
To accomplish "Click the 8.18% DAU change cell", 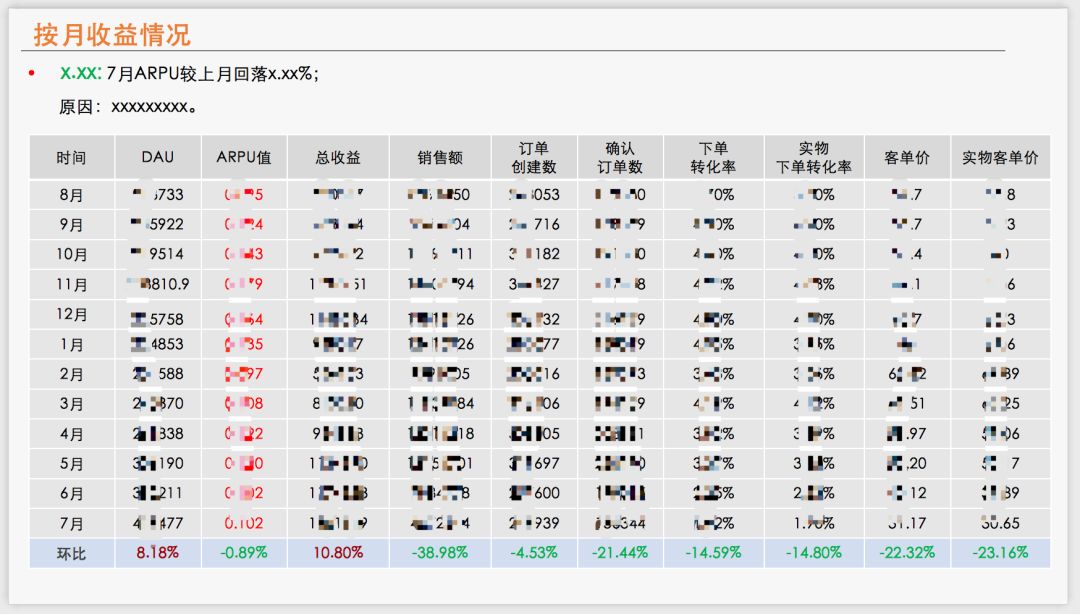I will 157,552.
